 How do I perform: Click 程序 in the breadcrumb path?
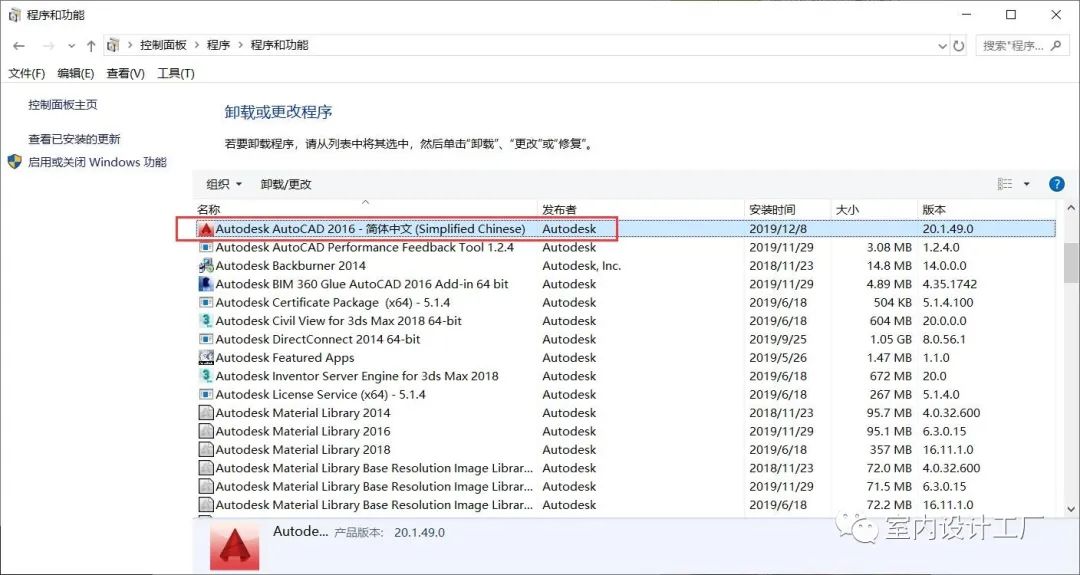[218, 45]
